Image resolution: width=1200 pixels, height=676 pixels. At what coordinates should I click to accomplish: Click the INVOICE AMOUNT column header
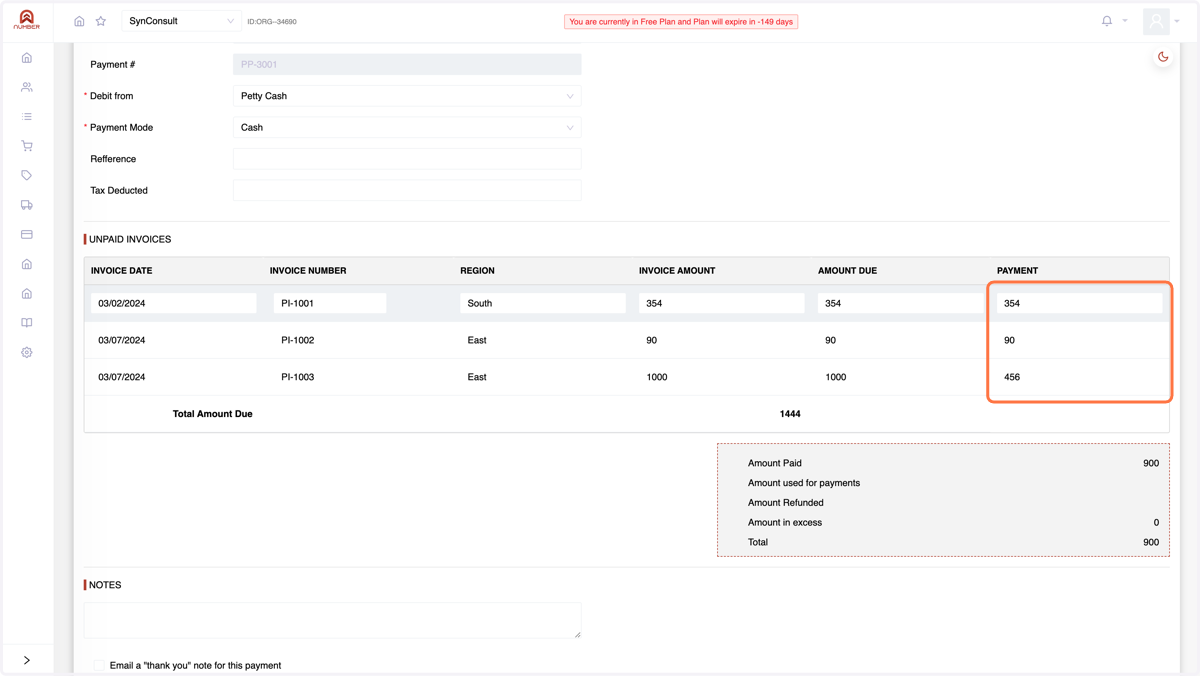pyautogui.click(x=677, y=271)
